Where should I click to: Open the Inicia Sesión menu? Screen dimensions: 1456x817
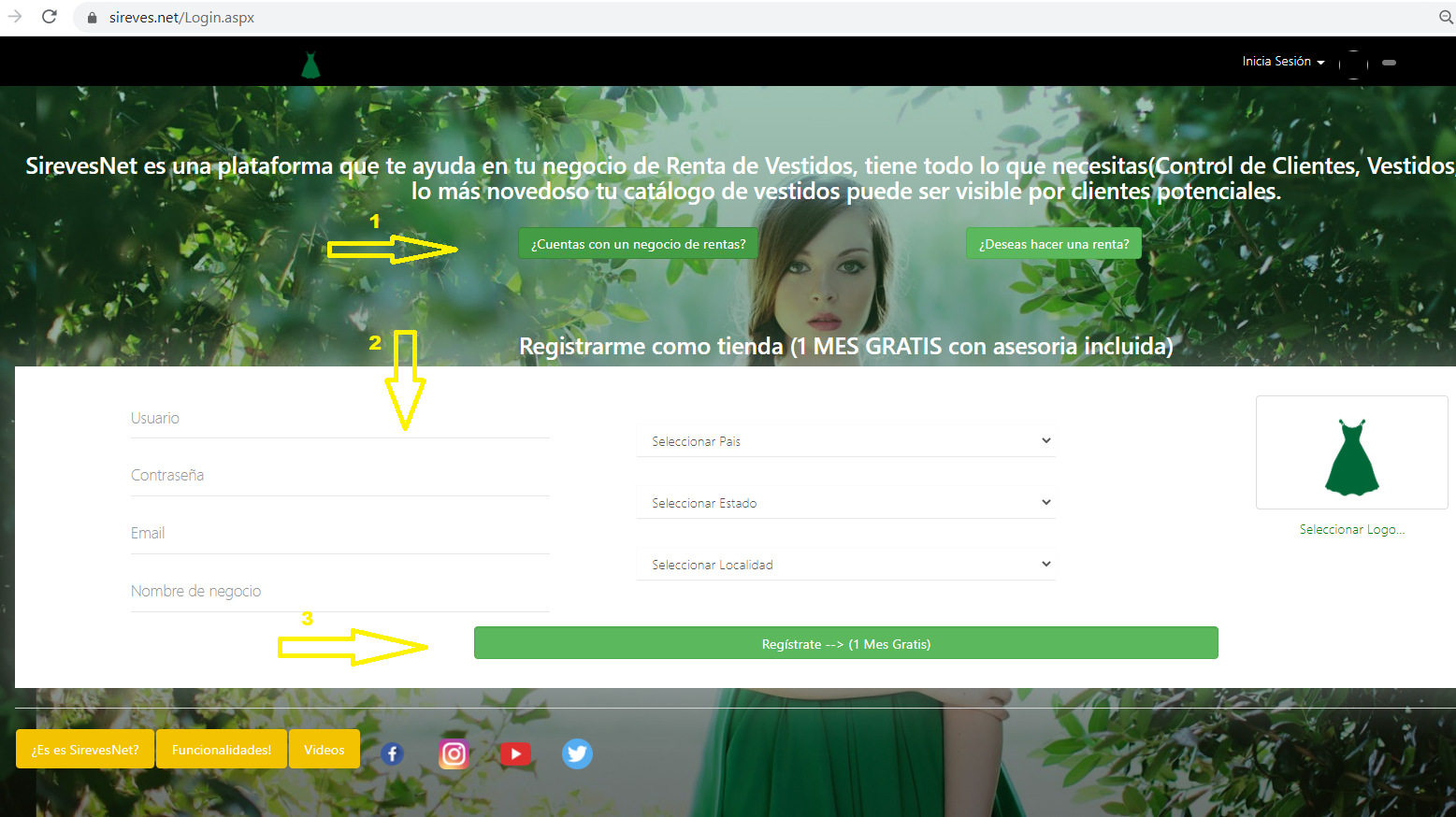click(1282, 62)
